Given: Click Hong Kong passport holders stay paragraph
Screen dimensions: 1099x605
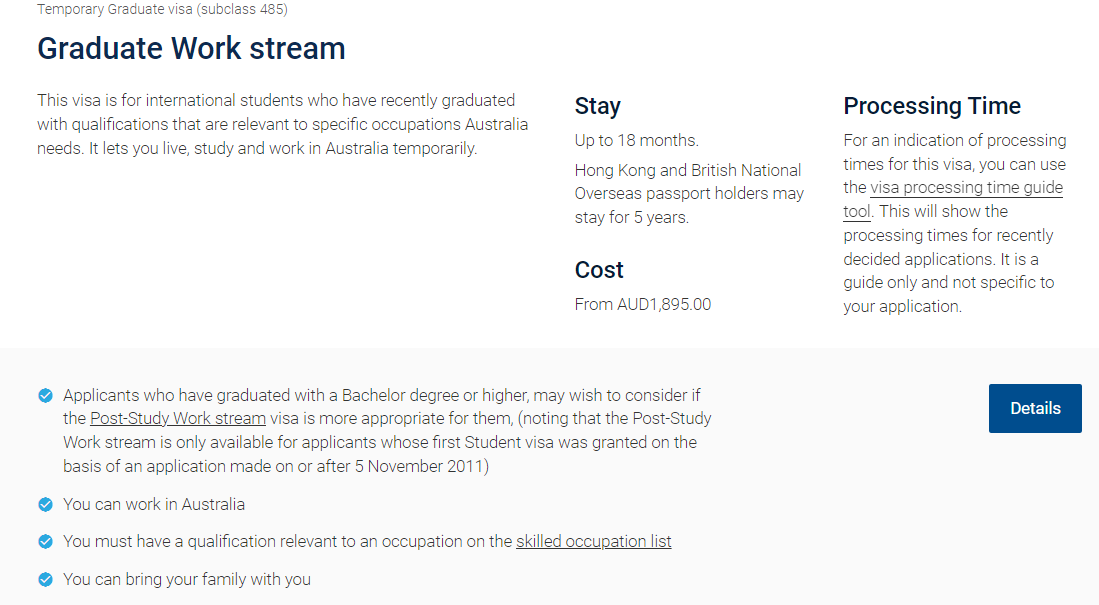Looking at the screenshot, I should click(689, 194).
